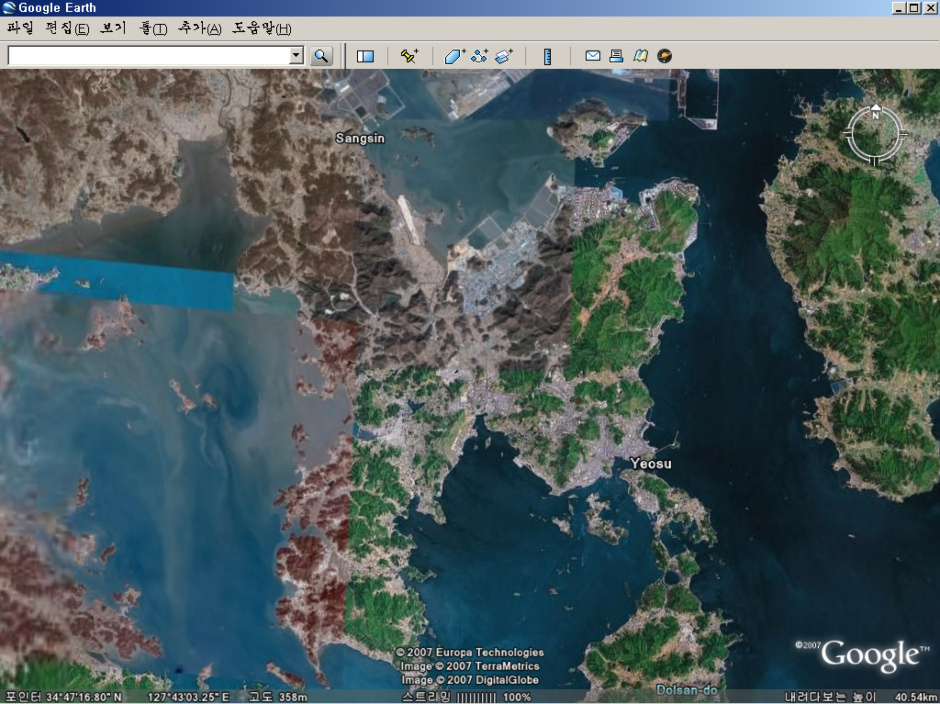The image size is (940, 704).
Task: Select the add path tool
Action: [x=479, y=56]
